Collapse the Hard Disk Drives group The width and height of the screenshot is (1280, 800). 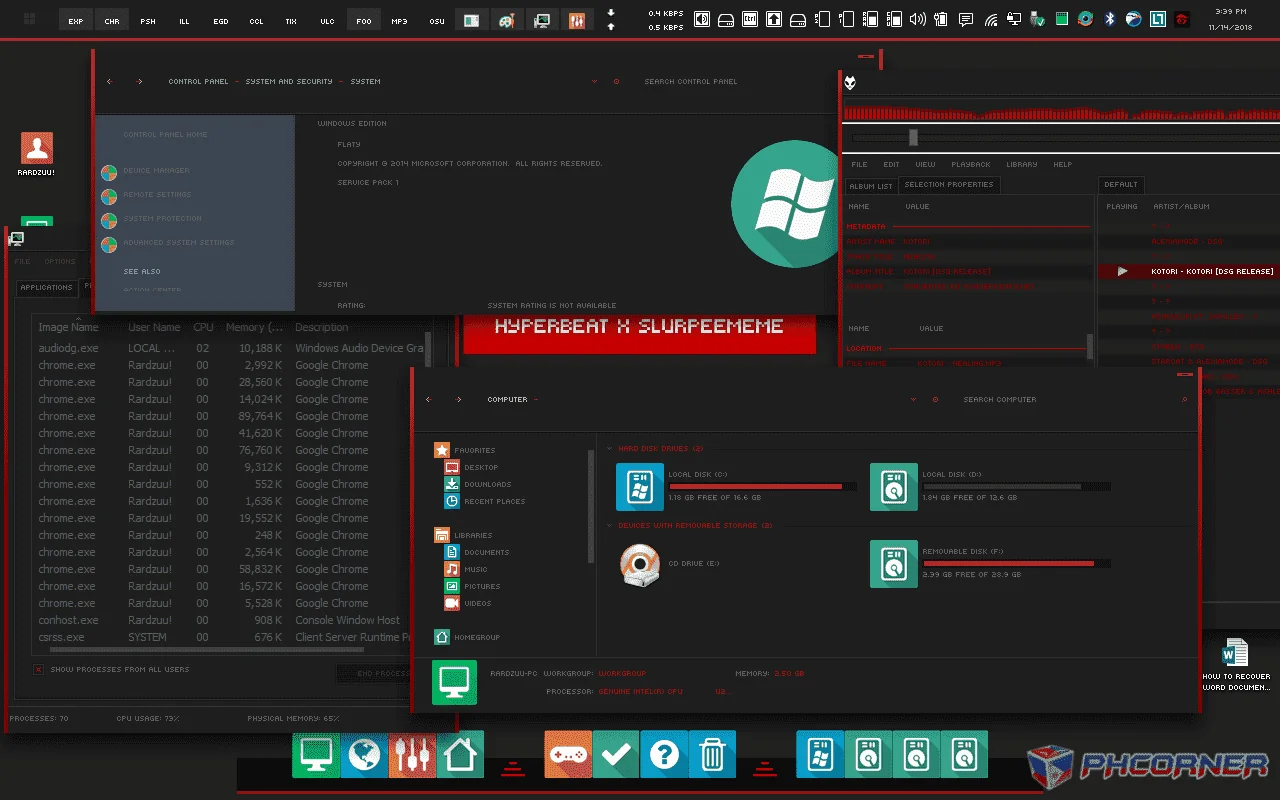610,448
